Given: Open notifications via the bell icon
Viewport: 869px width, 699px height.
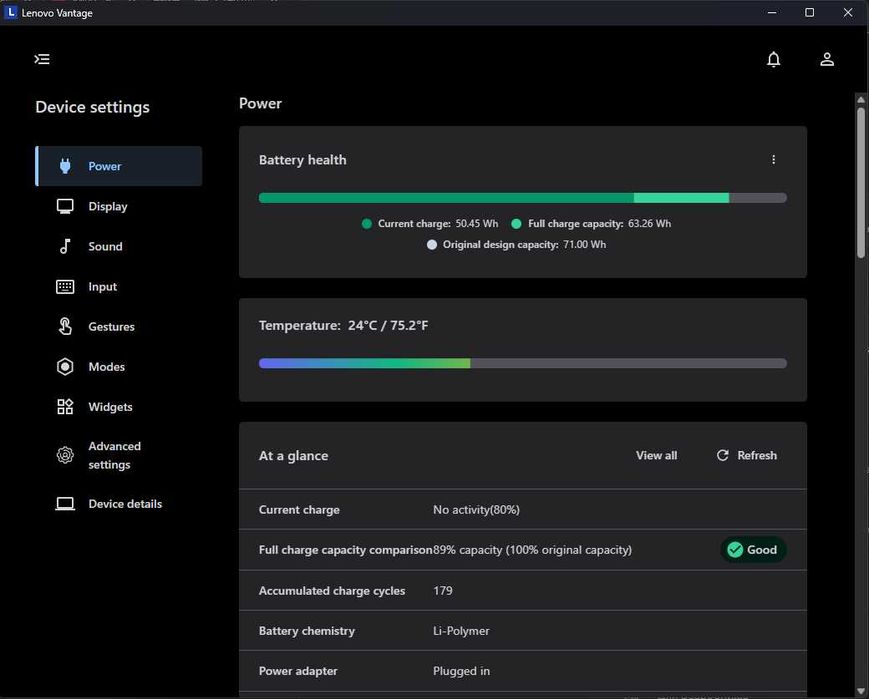Looking at the screenshot, I should tap(774, 59).
